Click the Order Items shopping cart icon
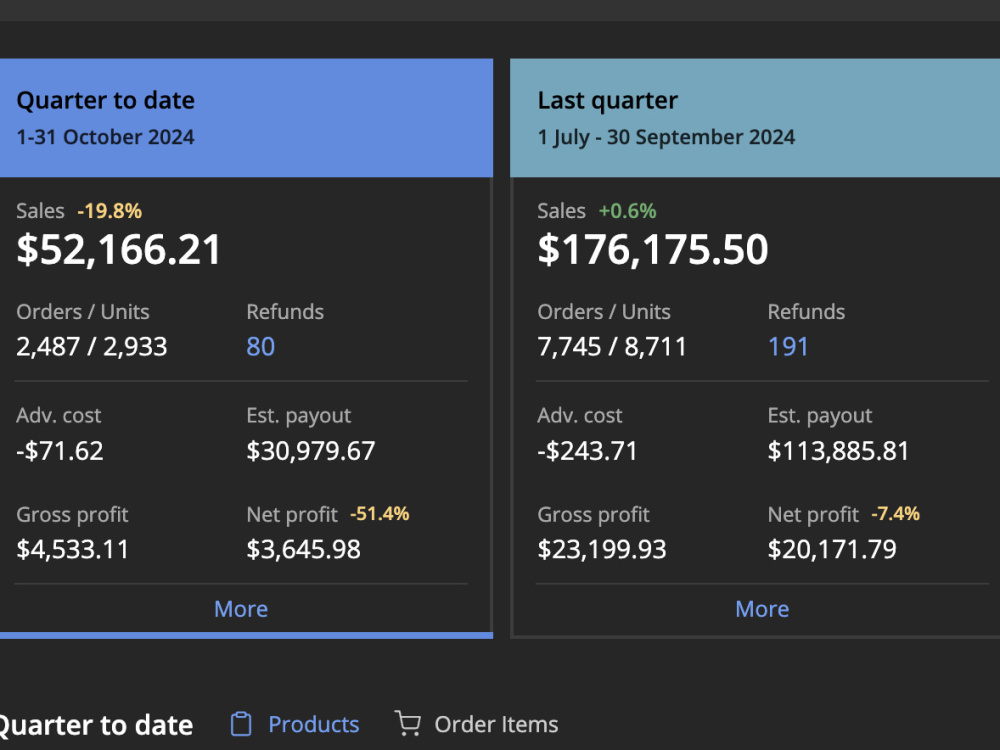This screenshot has width=1000, height=750. [408, 724]
